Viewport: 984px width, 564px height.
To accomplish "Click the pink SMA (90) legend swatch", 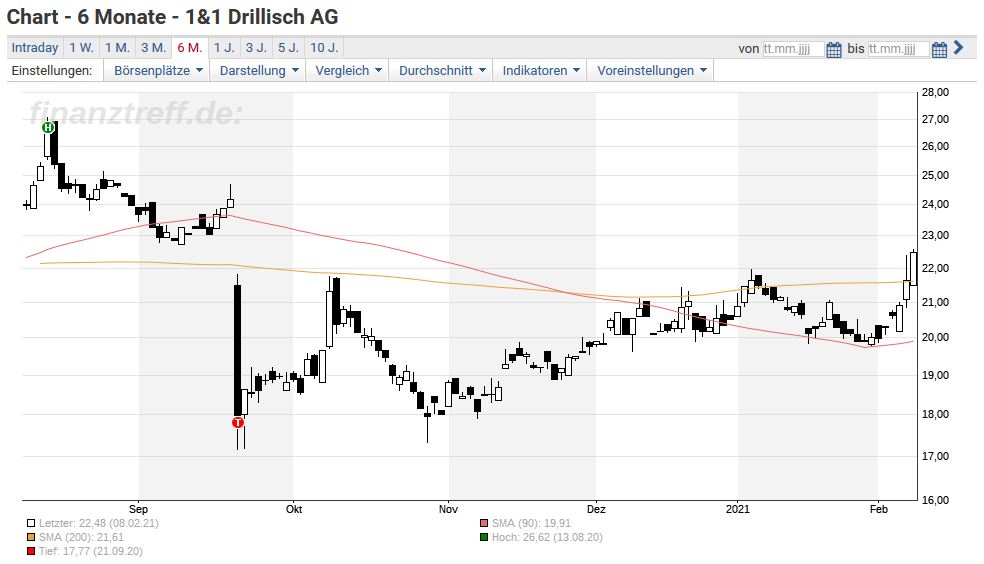I will click(x=484, y=523).
